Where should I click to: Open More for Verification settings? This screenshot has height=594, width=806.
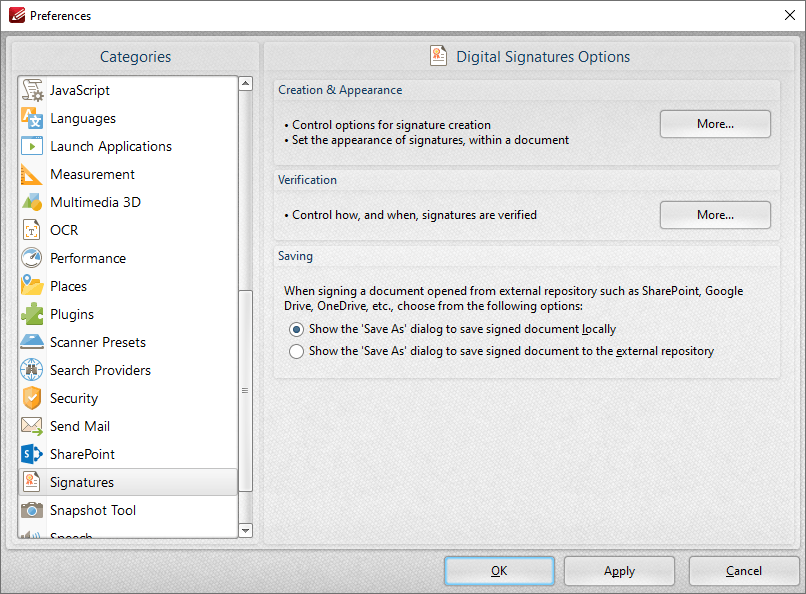coord(715,215)
